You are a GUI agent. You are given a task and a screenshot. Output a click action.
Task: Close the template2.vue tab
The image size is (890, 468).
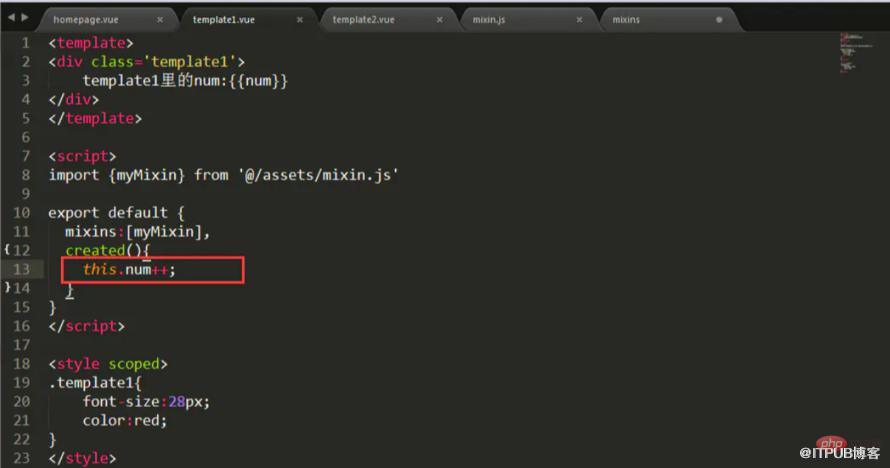(439, 19)
